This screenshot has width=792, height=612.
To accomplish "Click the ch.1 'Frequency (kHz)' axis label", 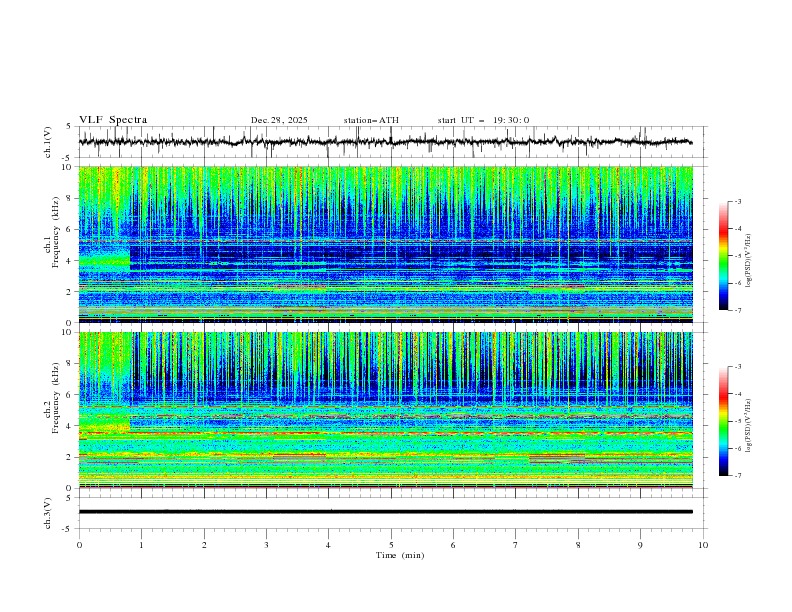I will (56, 232).
